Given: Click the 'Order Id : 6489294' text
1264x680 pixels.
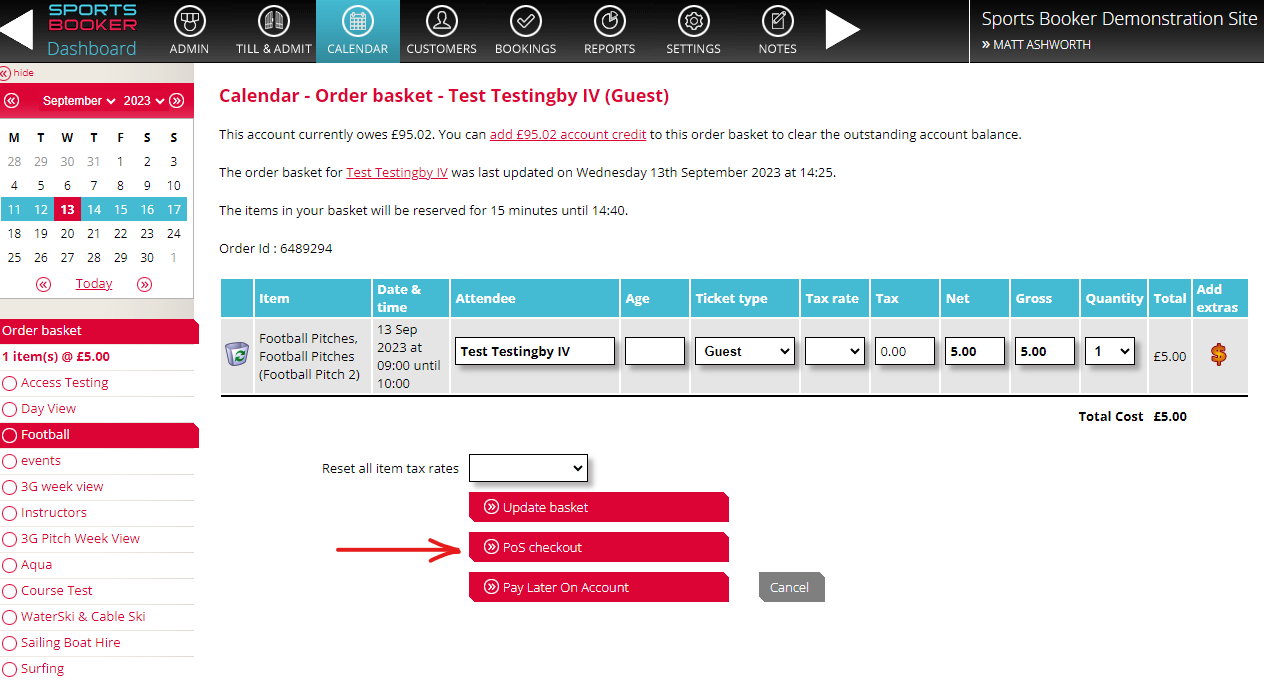Looking at the screenshot, I should click(x=276, y=248).
